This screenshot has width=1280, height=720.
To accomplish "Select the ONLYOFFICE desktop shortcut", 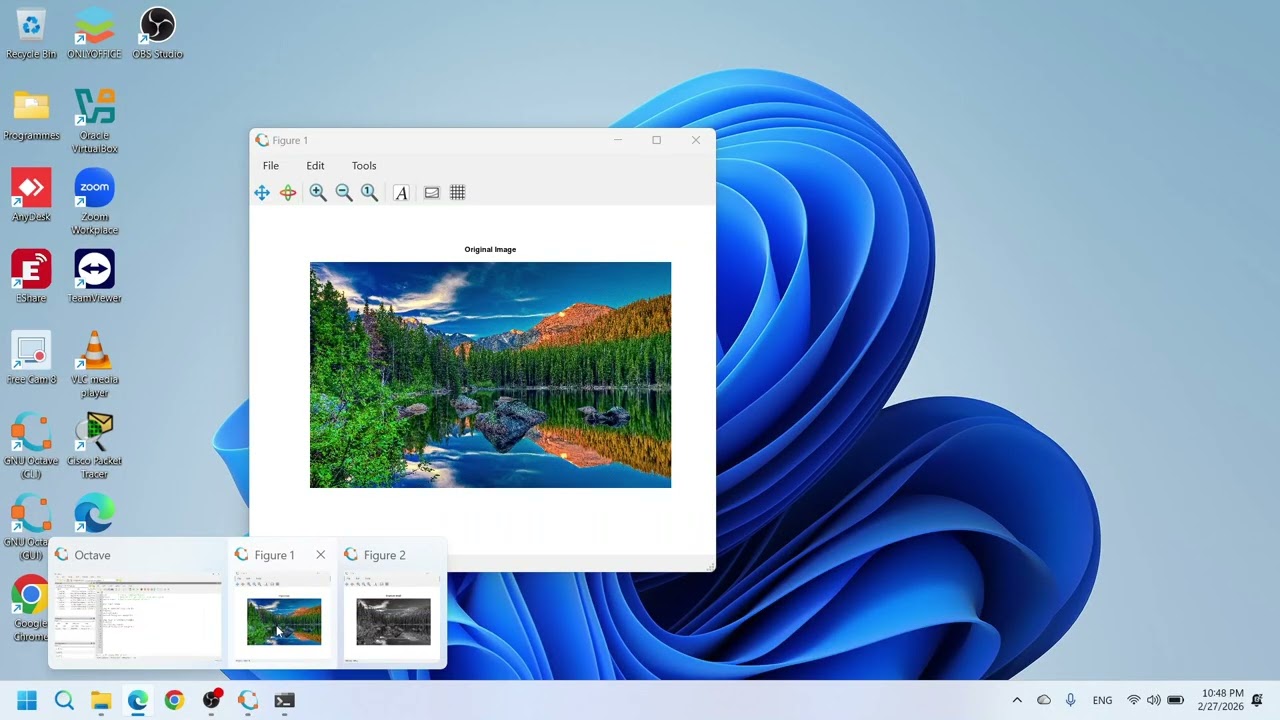I will click(x=94, y=33).
